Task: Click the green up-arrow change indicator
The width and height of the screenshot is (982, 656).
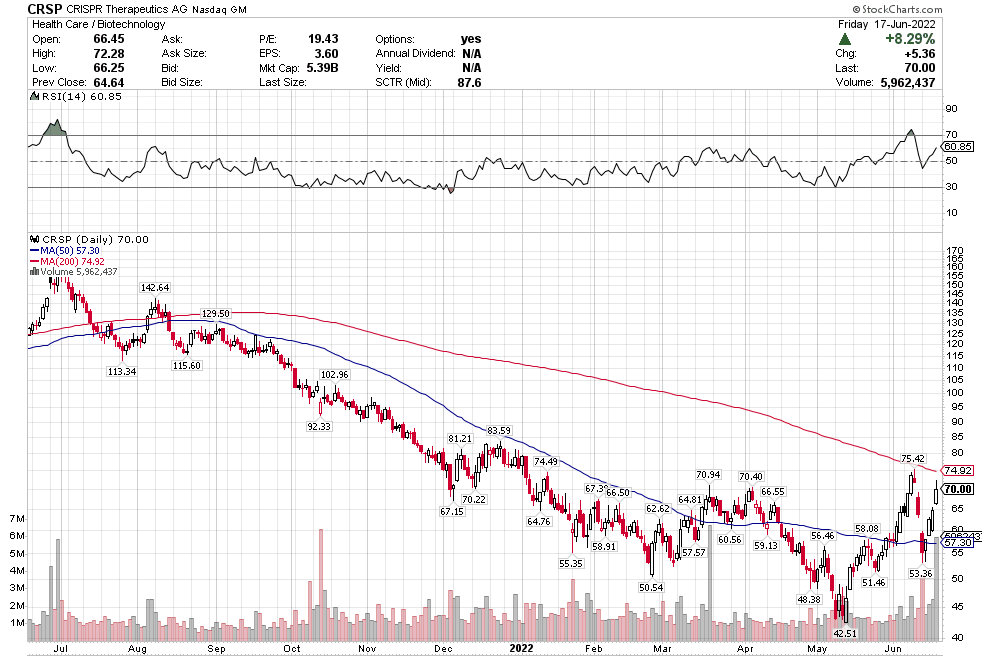Action: coord(846,38)
